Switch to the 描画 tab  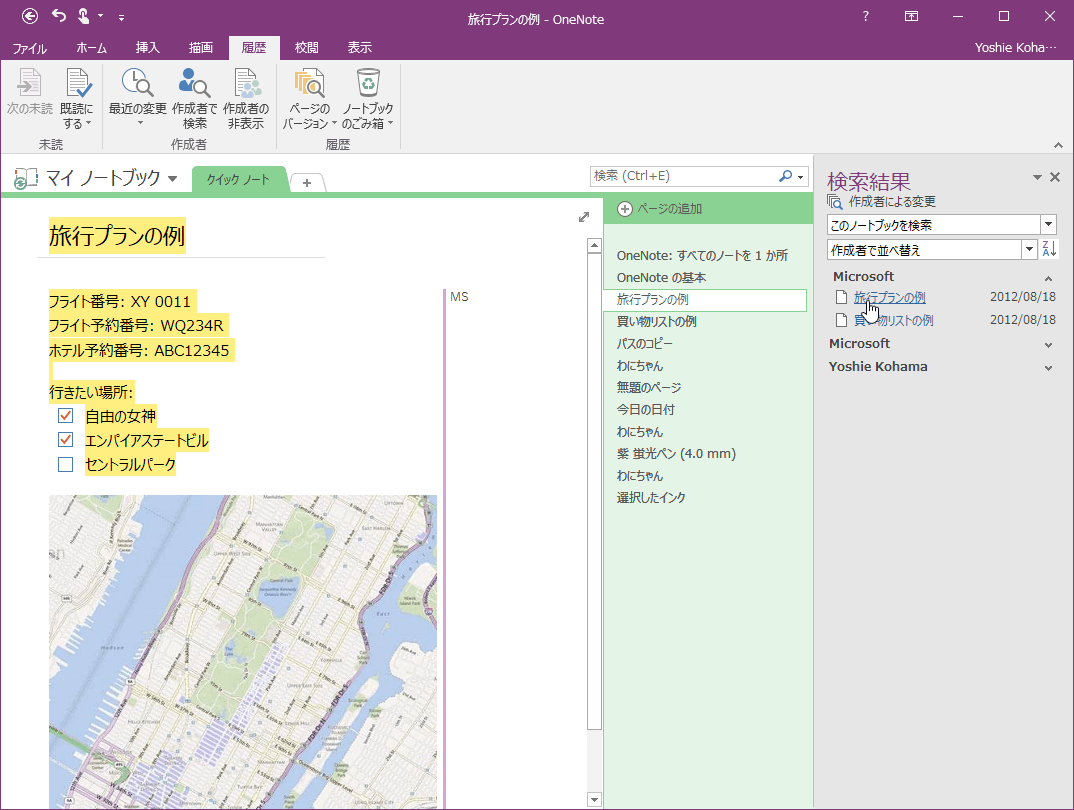[x=201, y=48]
